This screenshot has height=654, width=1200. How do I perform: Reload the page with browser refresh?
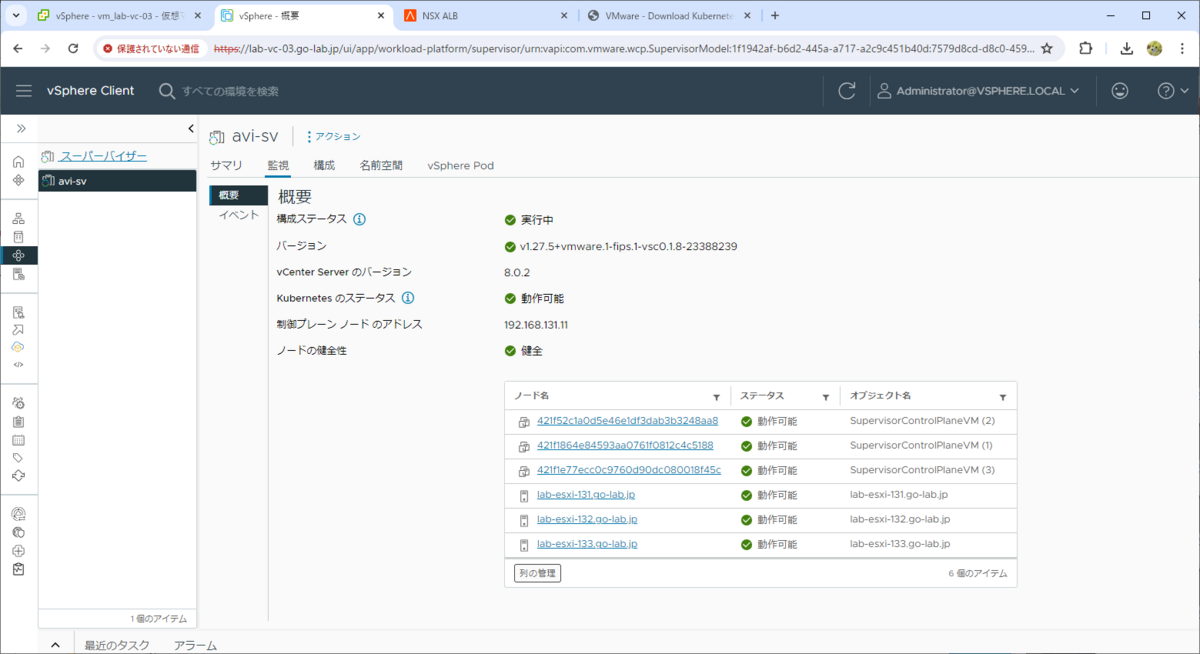[72, 48]
